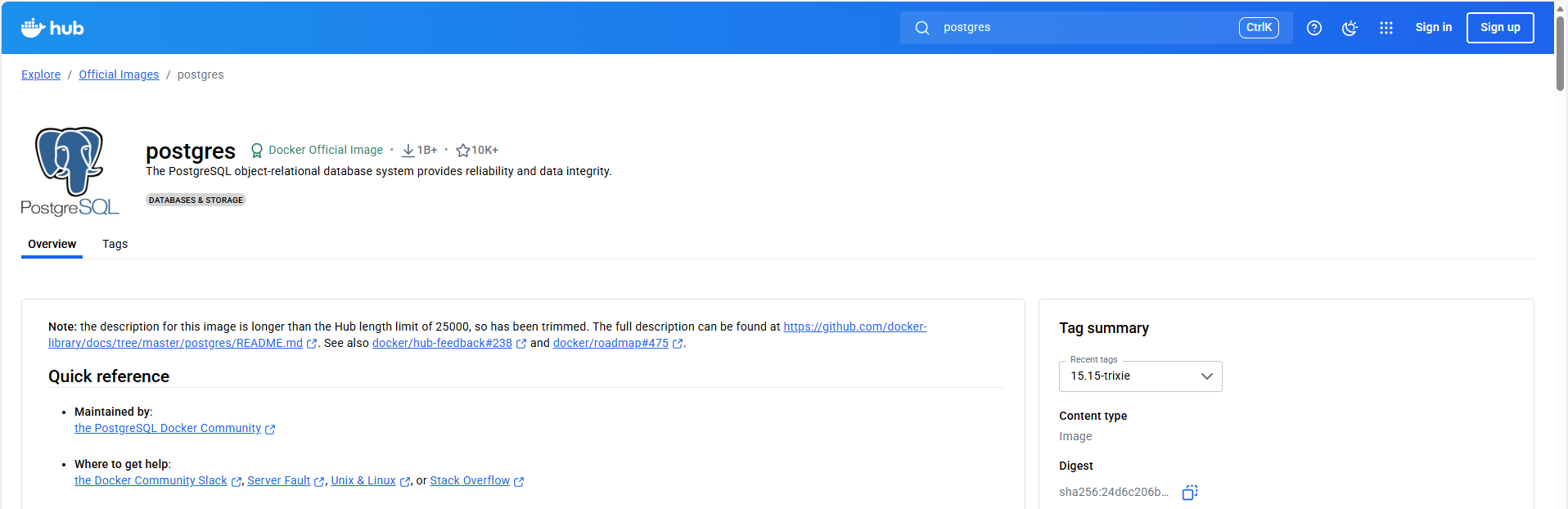Click the Sign in link
1568x509 pixels.
pos(1434,27)
